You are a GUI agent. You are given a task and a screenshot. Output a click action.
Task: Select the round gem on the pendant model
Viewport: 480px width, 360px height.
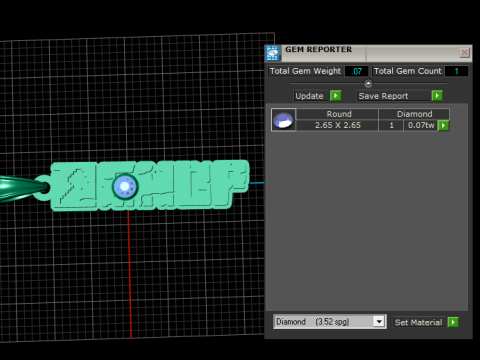click(125, 187)
